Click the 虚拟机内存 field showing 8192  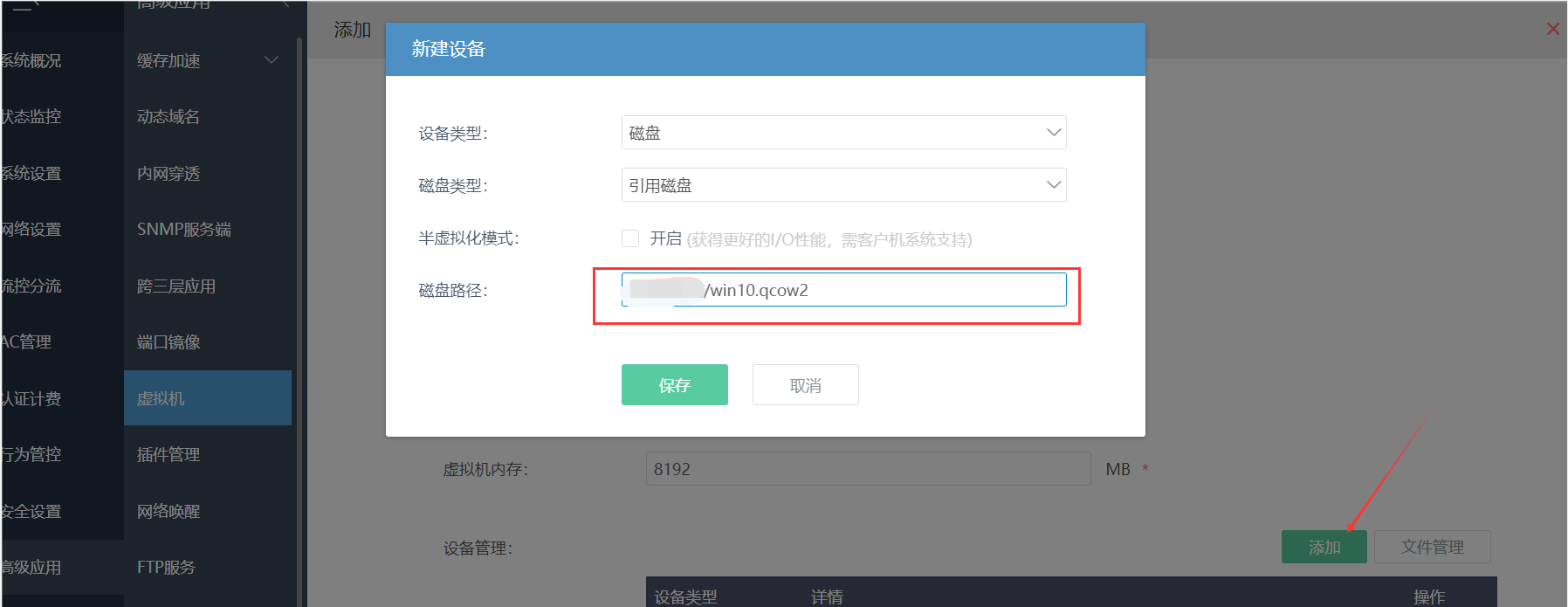click(x=869, y=469)
